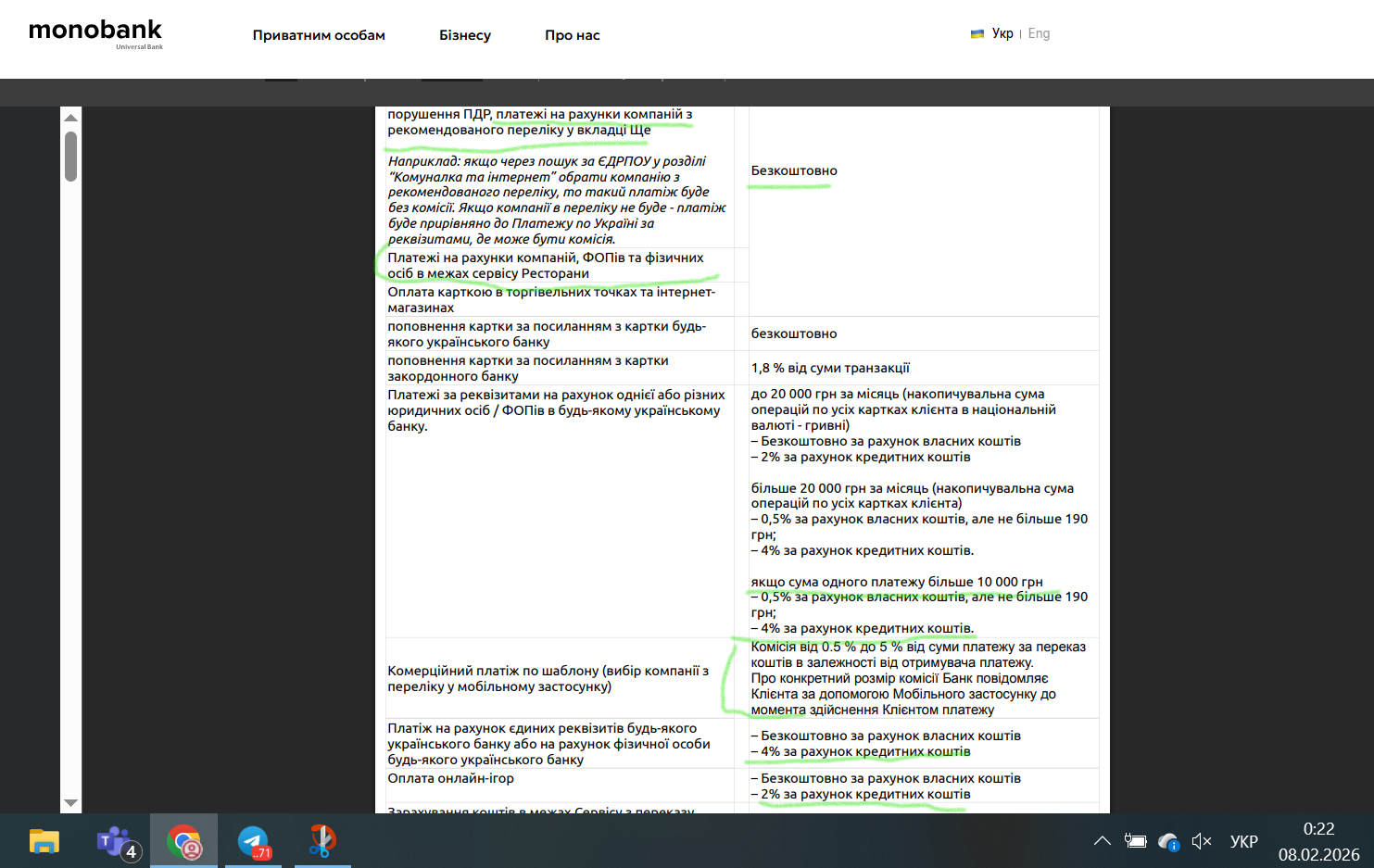
Task: Open the Про нас menu
Action: 573,35
